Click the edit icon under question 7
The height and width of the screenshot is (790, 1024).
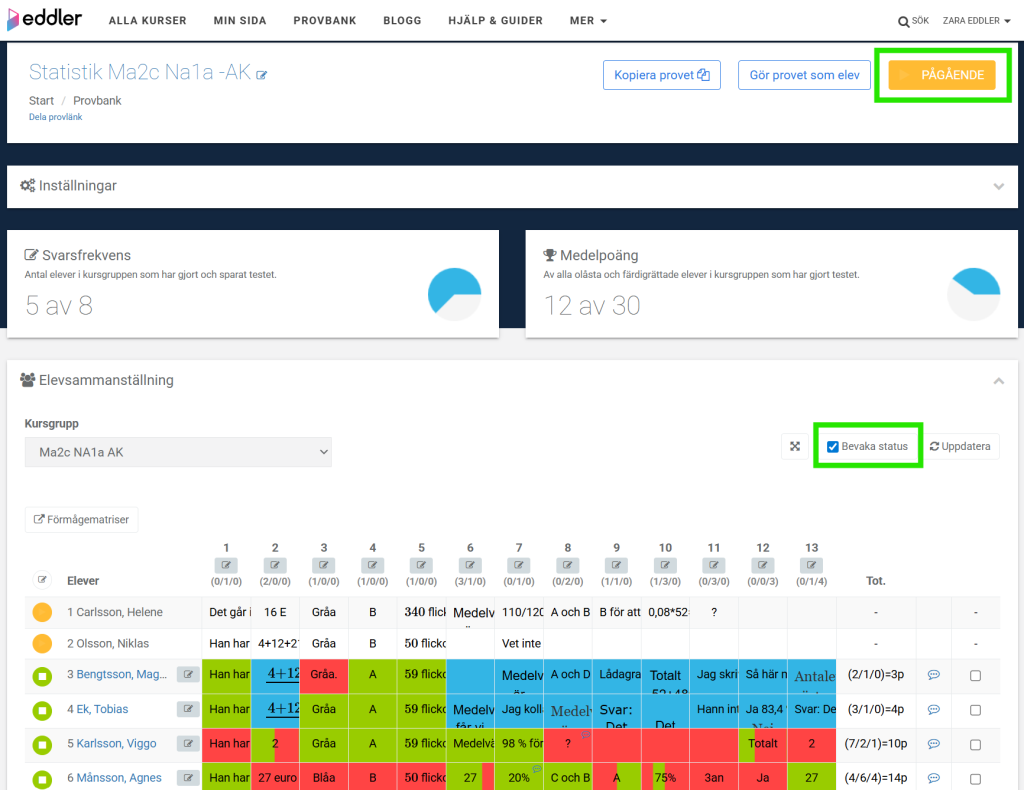coord(519,565)
